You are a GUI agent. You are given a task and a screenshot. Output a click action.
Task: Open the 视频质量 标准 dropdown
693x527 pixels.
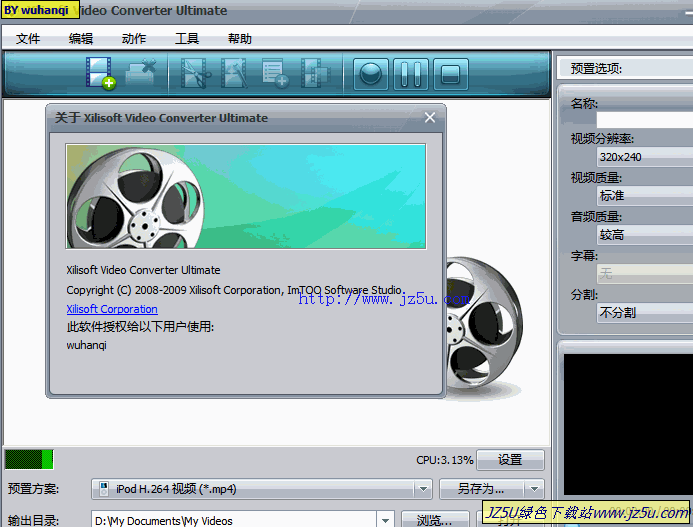click(645, 195)
